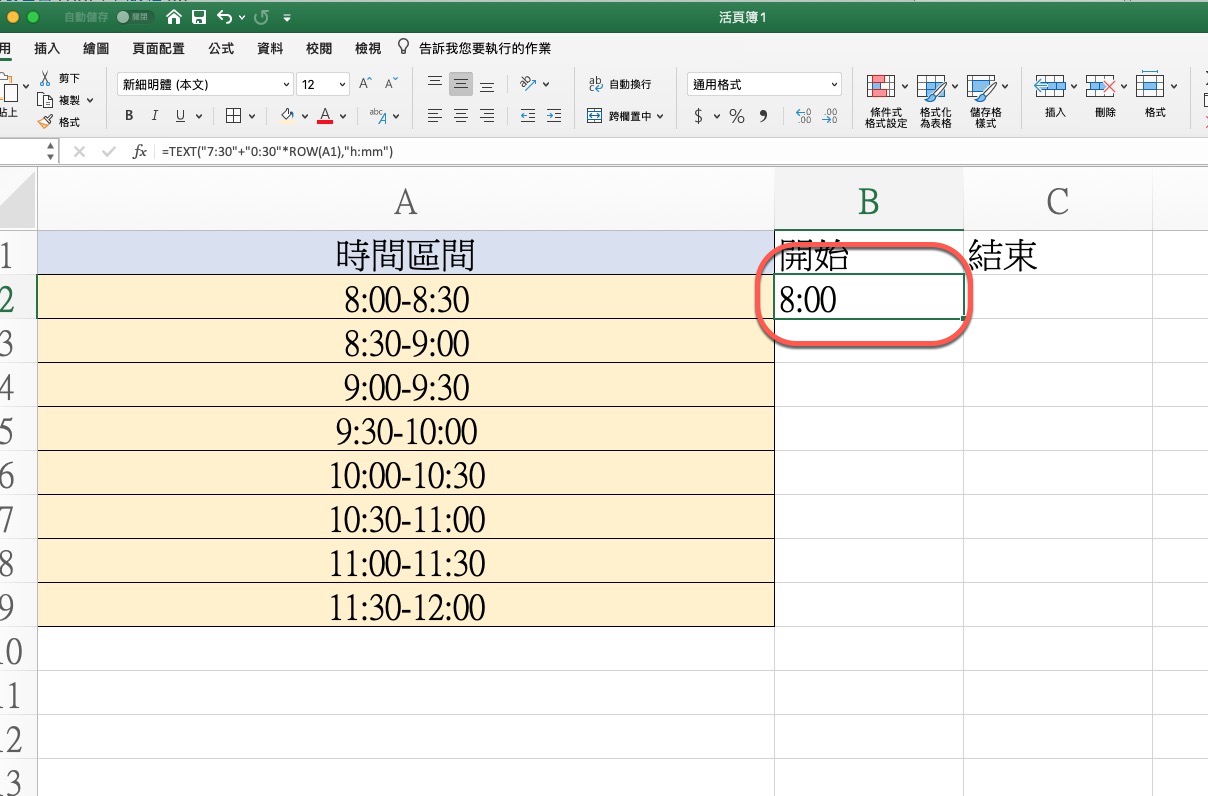Toggle Bold formatting
The image size is (1208, 796).
pyautogui.click(x=129, y=116)
